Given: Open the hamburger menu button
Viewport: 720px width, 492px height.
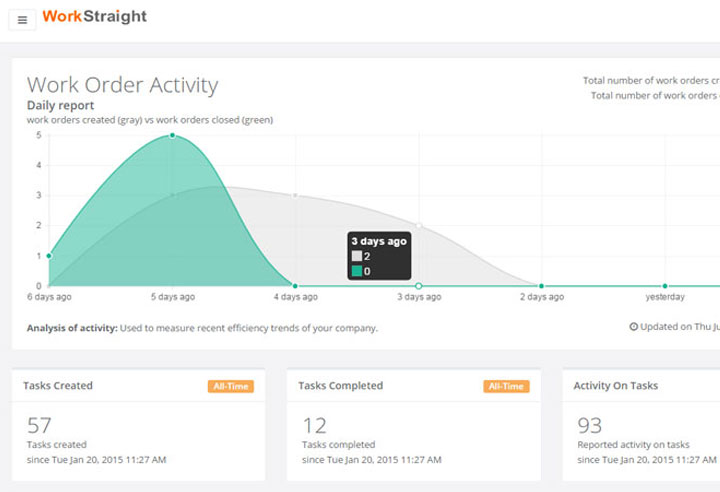Looking at the screenshot, I should coord(22,20).
